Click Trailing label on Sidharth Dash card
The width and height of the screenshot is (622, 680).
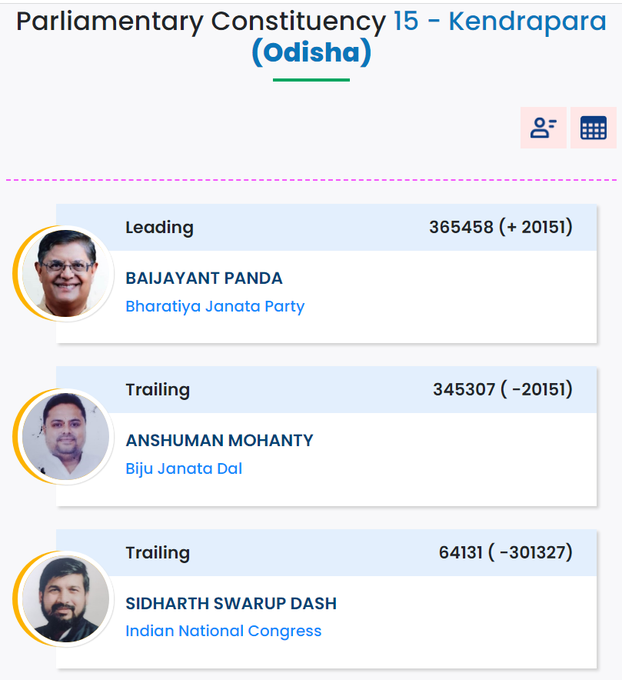157,553
